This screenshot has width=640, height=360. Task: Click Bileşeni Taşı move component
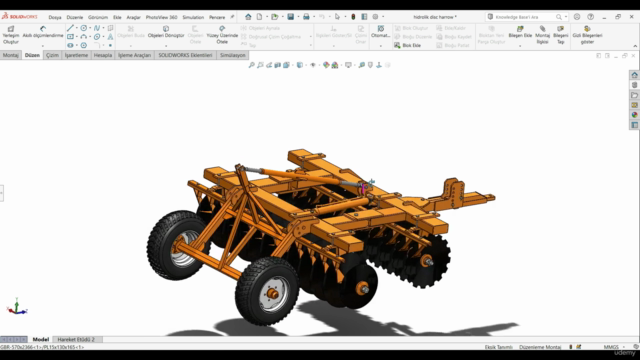561,35
